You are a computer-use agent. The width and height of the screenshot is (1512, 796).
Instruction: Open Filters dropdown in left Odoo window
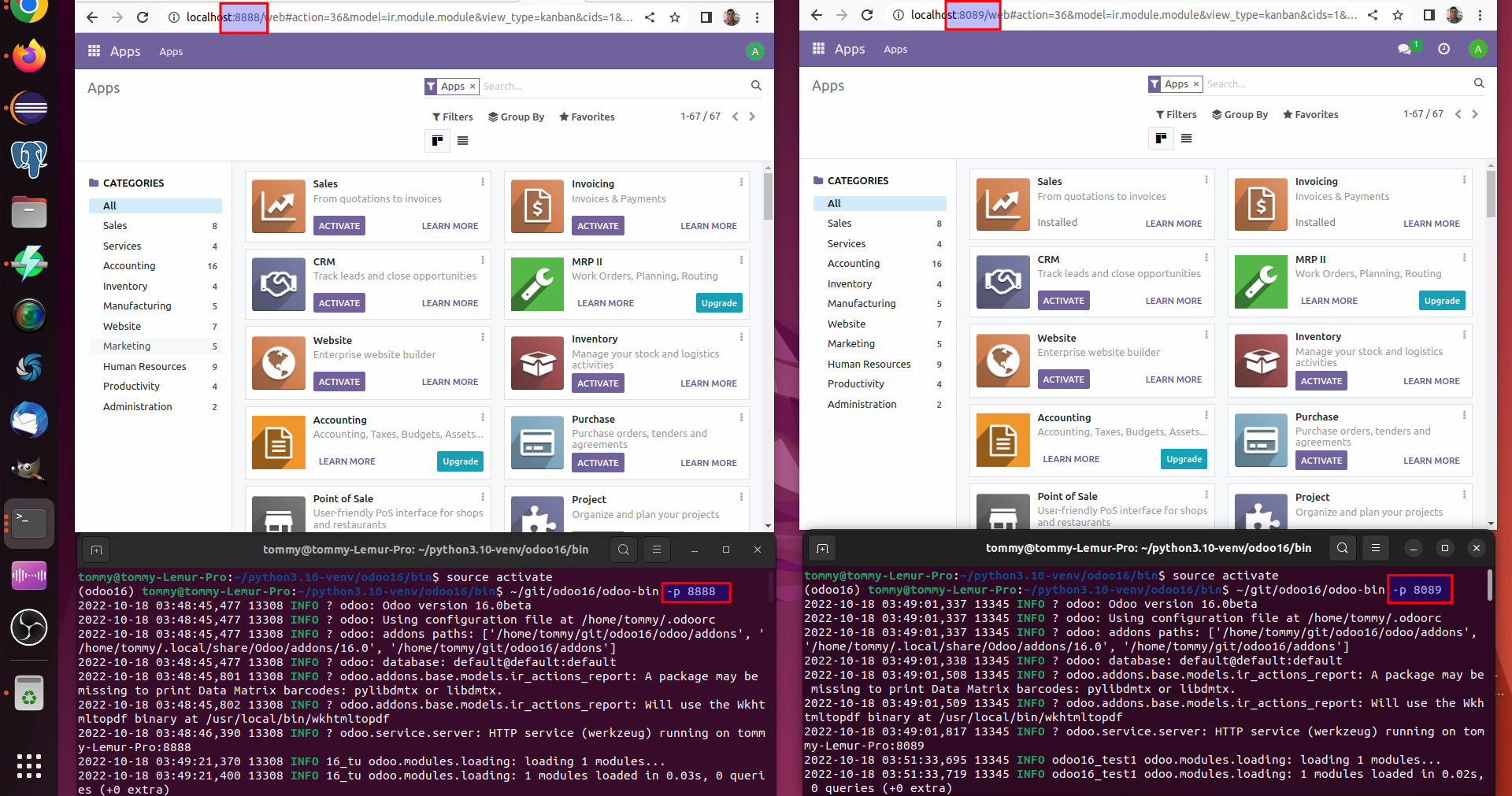pyautogui.click(x=453, y=117)
